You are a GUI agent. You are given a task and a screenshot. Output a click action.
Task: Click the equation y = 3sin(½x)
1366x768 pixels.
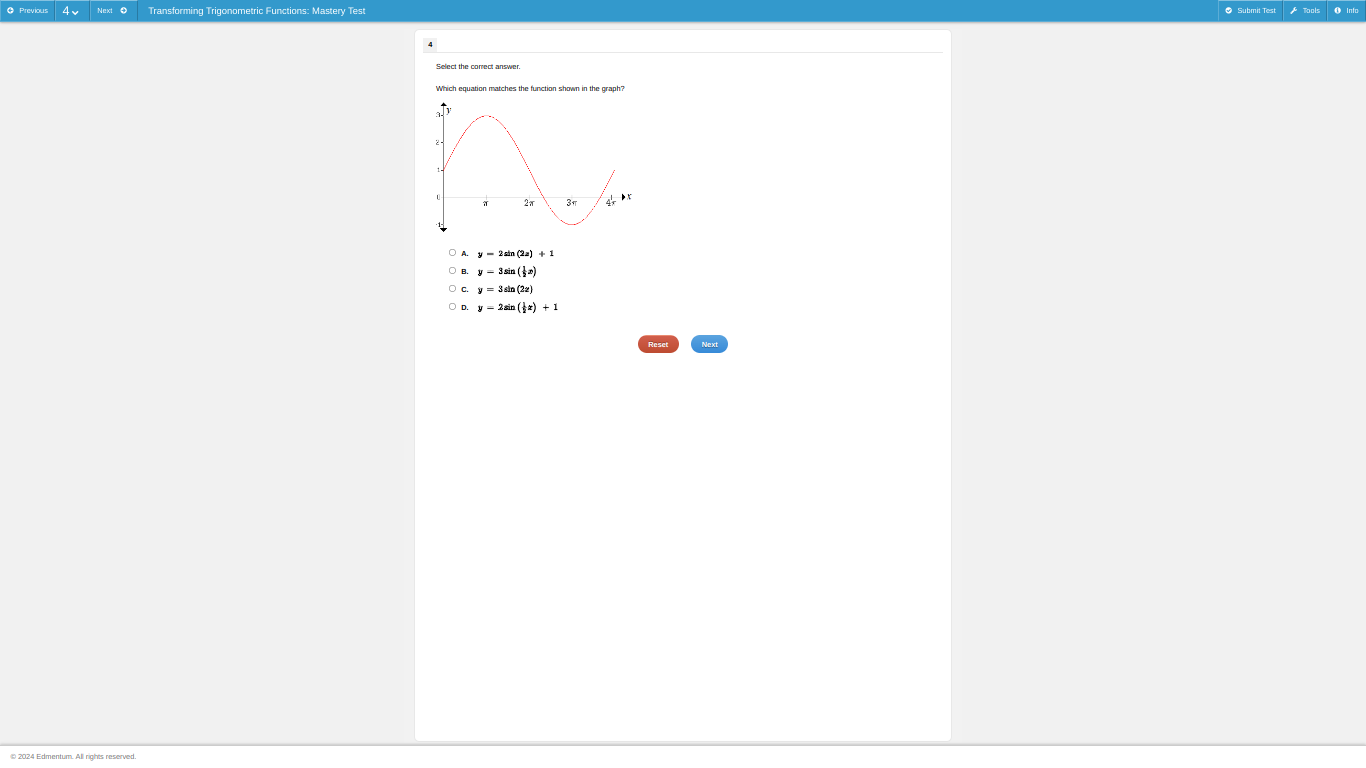(507, 271)
